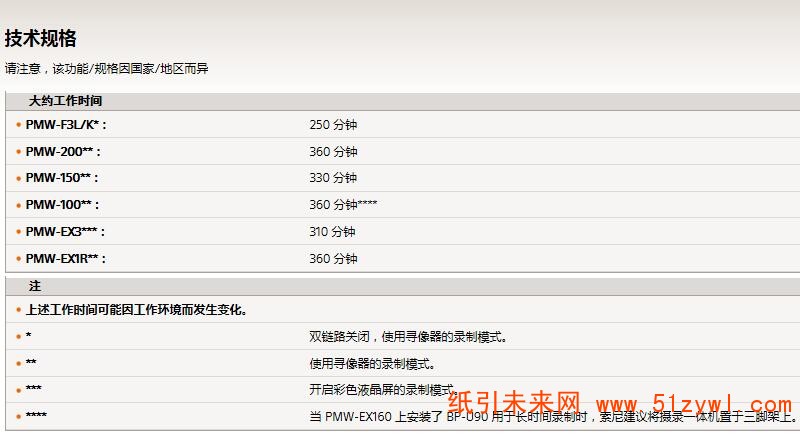Click the four asterisk footnote marker

(x=36, y=415)
